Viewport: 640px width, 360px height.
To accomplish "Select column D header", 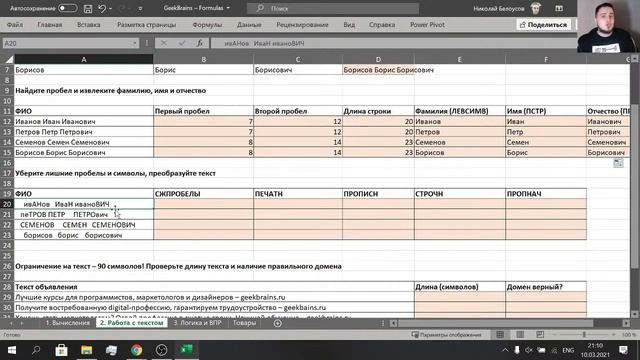I will click(x=378, y=60).
